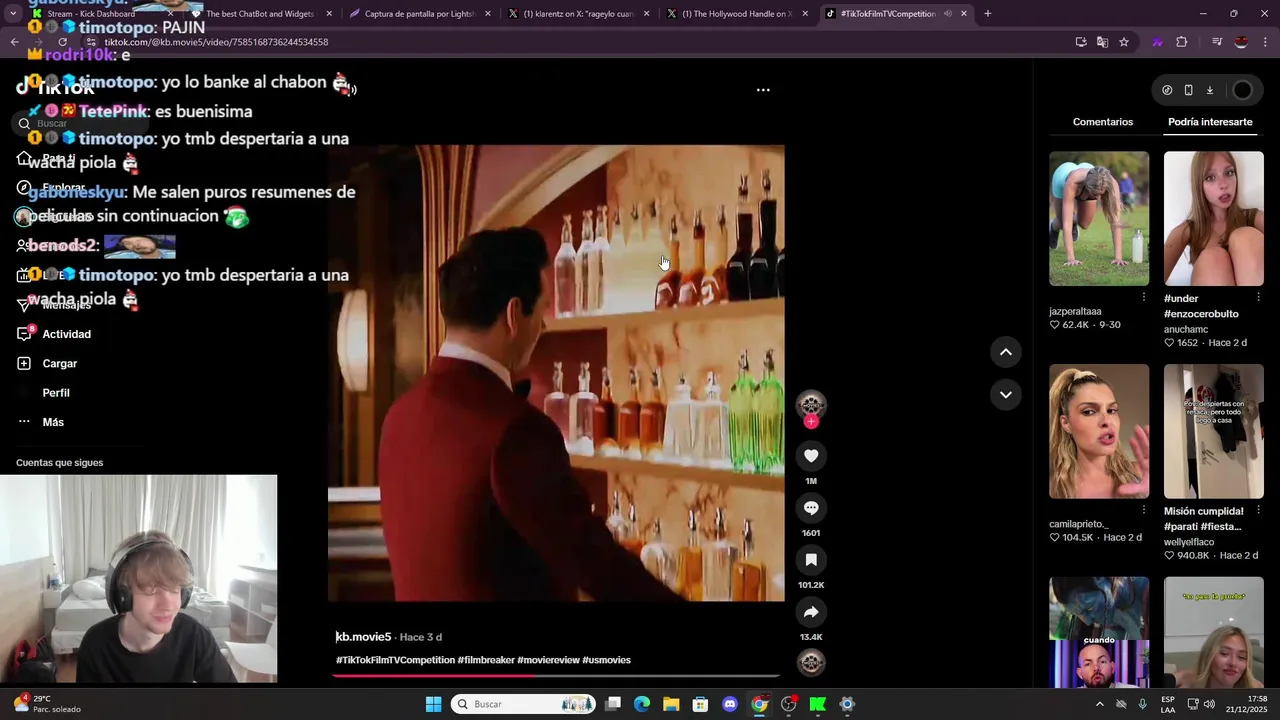Follow creator with the red plus badge

pos(811,422)
